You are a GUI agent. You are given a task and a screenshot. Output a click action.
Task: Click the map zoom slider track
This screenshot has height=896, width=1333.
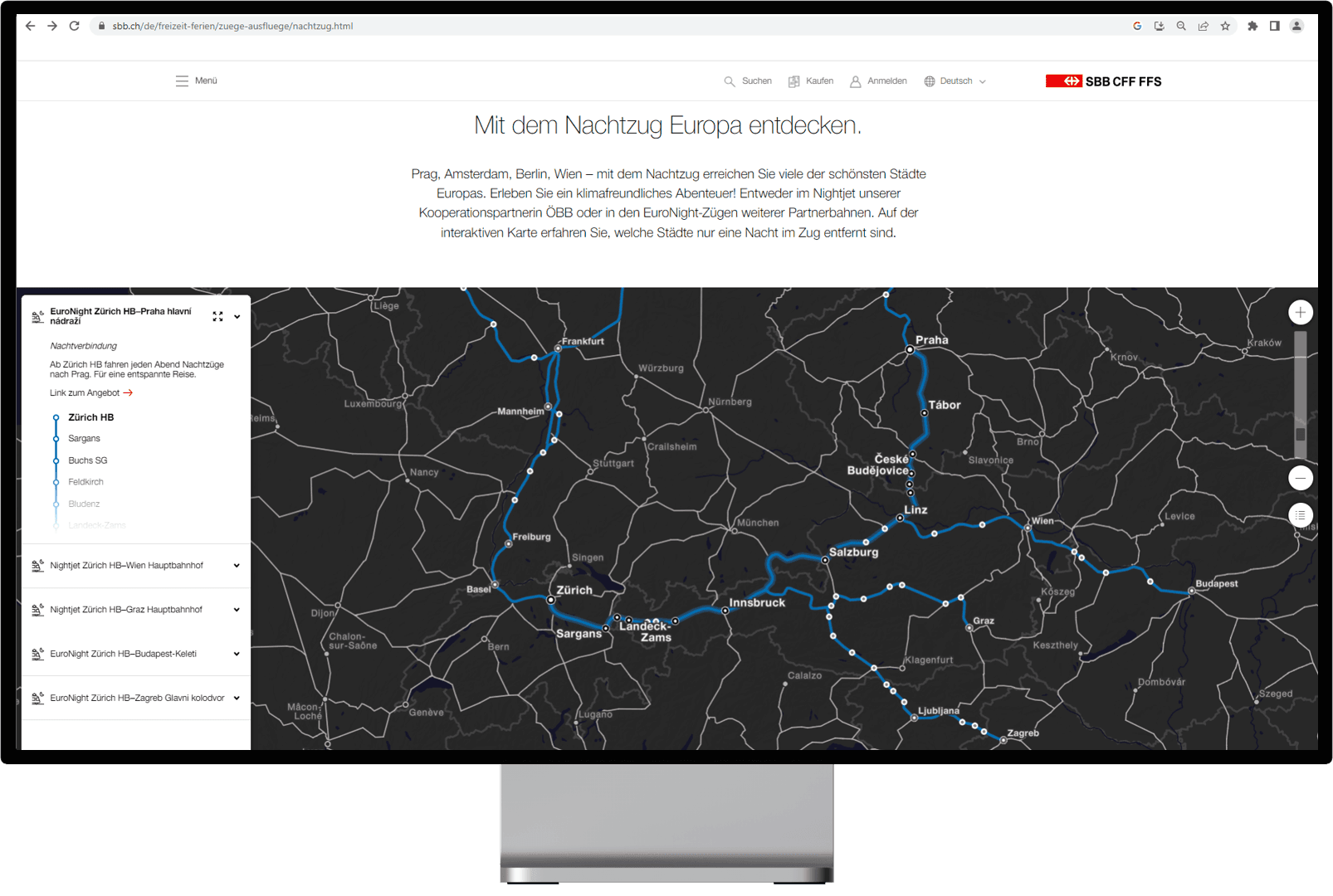[1301, 395]
